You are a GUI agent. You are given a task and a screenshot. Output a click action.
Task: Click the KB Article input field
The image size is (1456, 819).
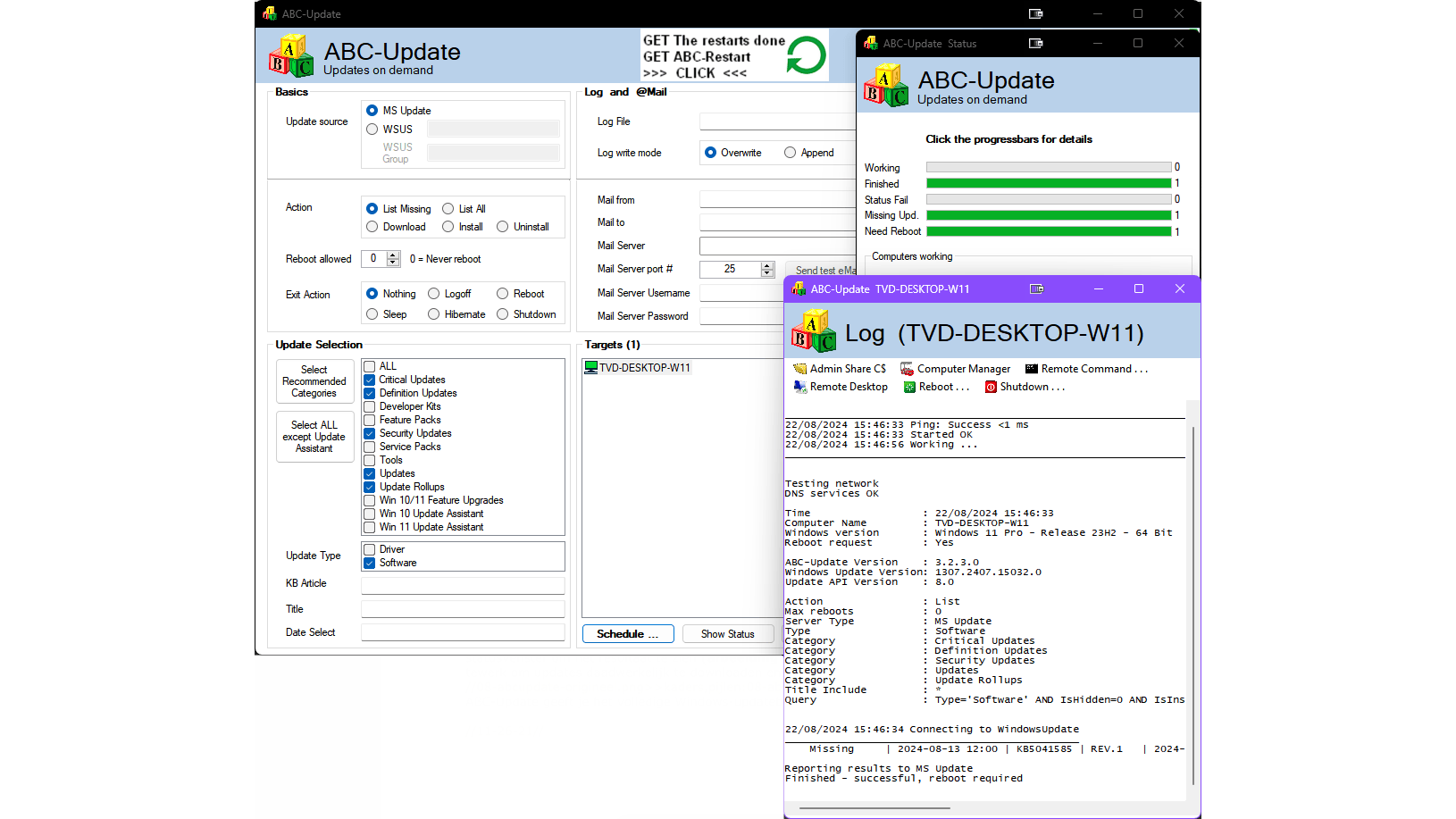coord(463,585)
